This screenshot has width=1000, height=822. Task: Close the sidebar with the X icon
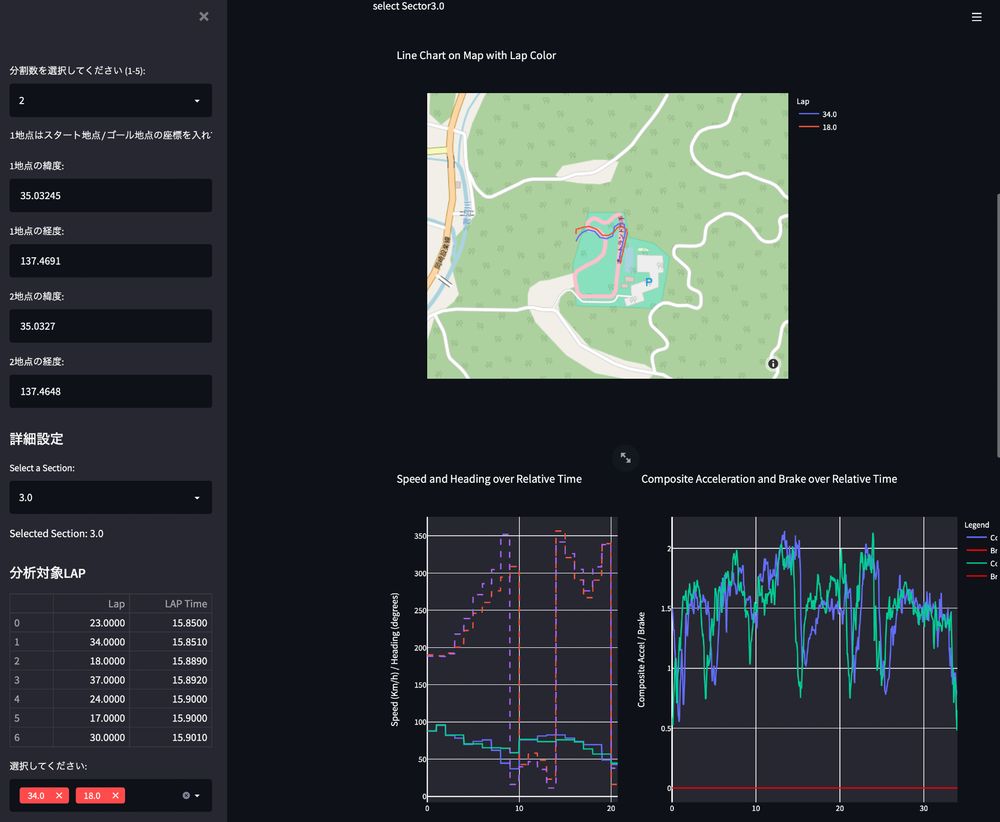click(203, 17)
